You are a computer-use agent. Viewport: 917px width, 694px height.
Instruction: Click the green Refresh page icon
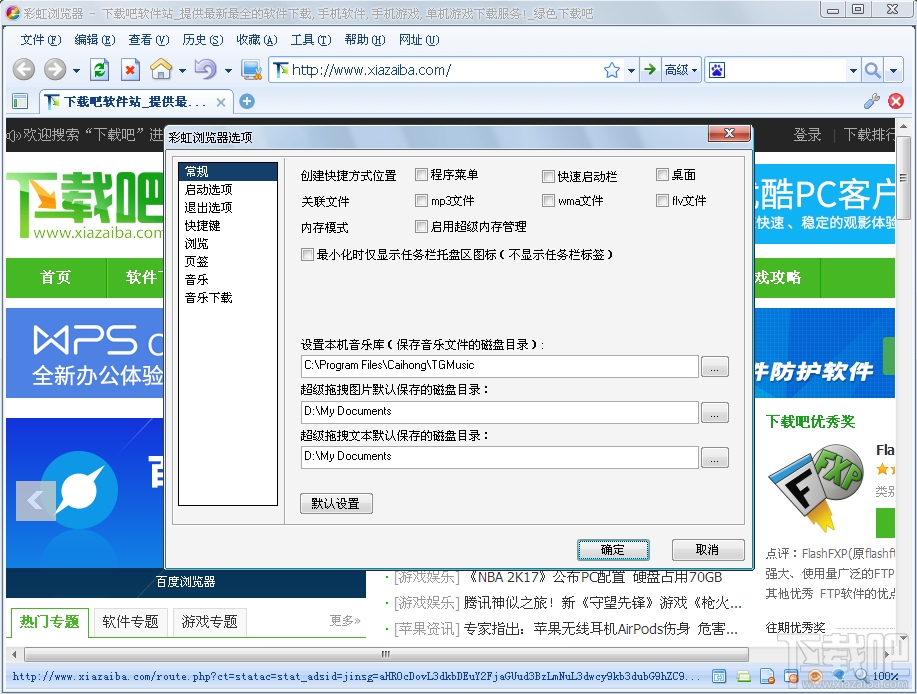(x=101, y=70)
